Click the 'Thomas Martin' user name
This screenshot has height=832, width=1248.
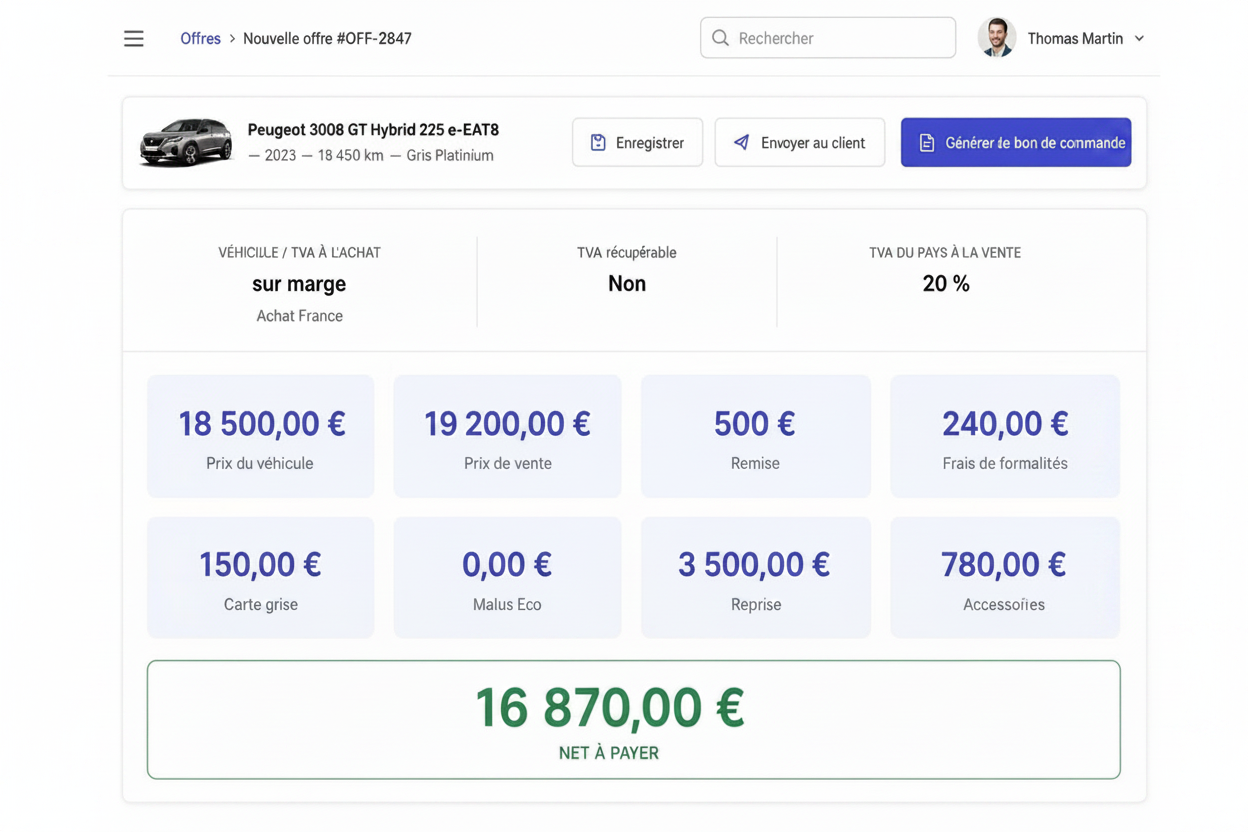1075,38
